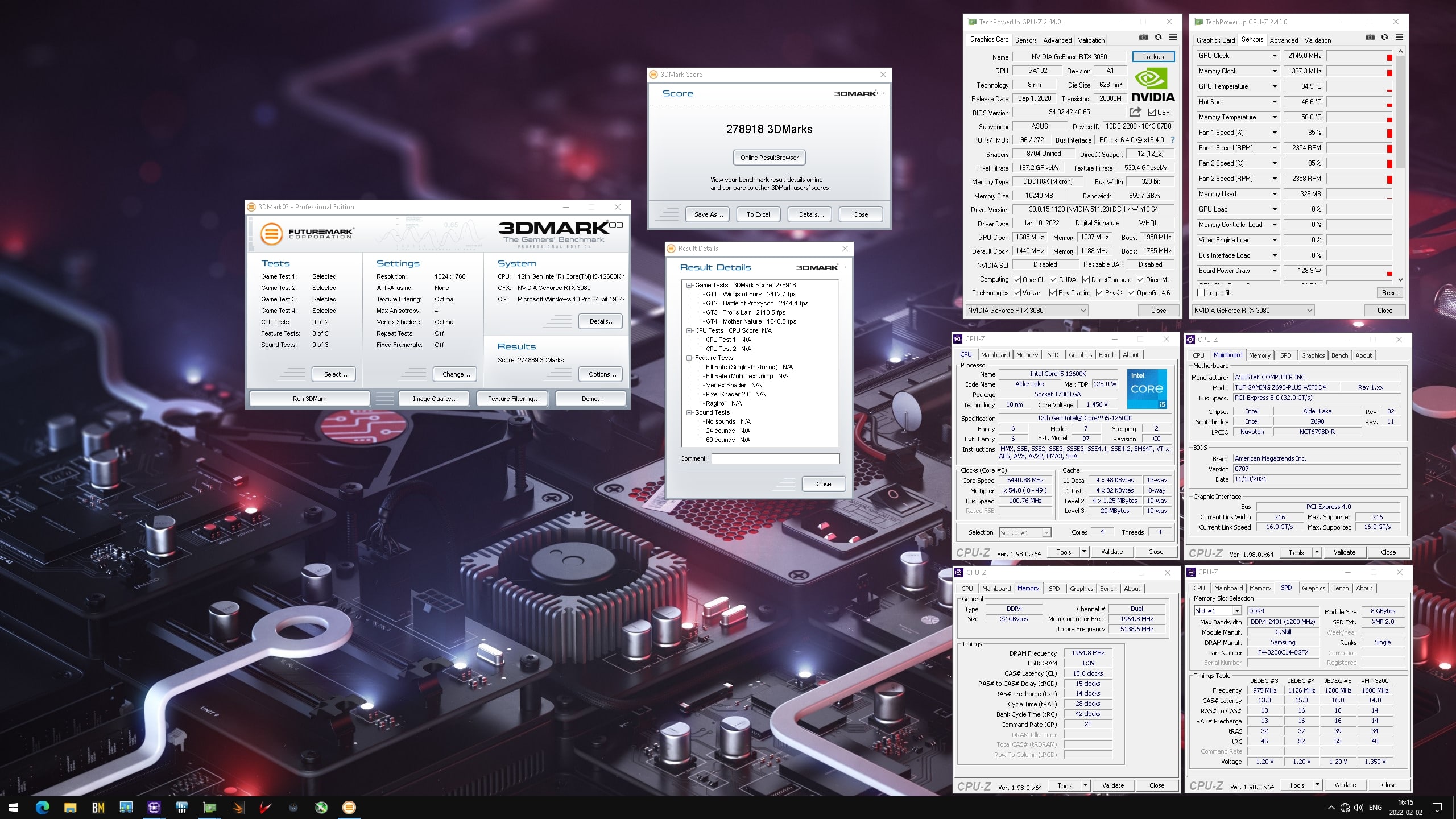The image size is (1456, 819).
Task: Open the GPU Clock sensor dropdown
Action: [x=1275, y=56]
